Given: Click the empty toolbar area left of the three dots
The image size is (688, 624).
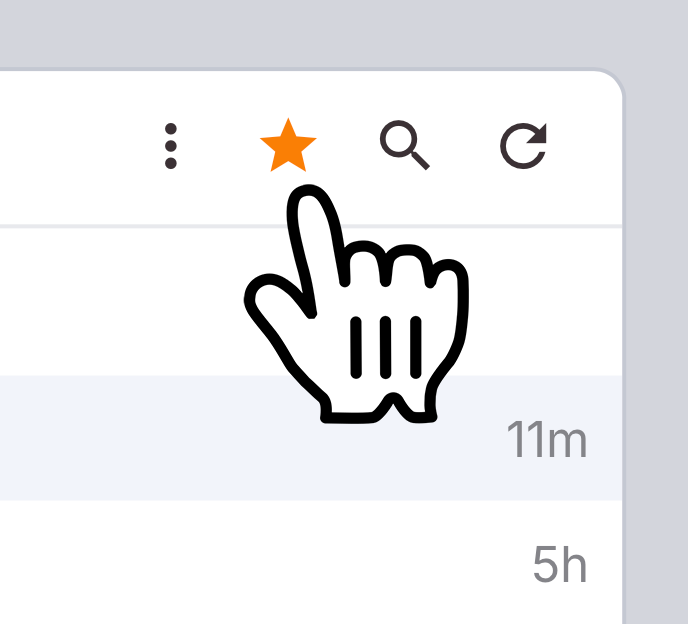Looking at the screenshot, I should click(x=79, y=147).
